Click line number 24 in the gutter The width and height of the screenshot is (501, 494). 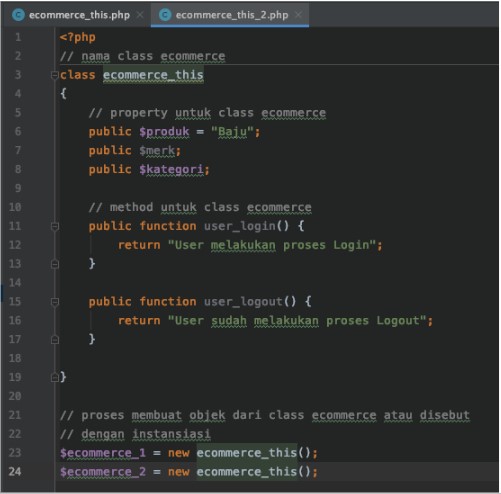pyautogui.click(x=15, y=472)
